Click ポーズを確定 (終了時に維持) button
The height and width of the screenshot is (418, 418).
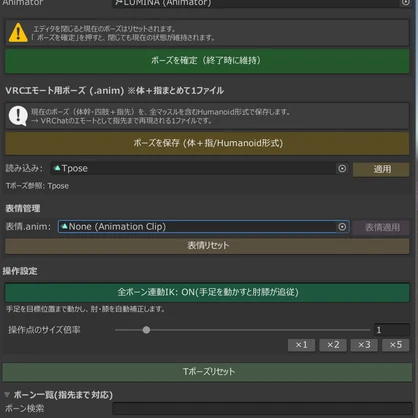click(x=207, y=61)
